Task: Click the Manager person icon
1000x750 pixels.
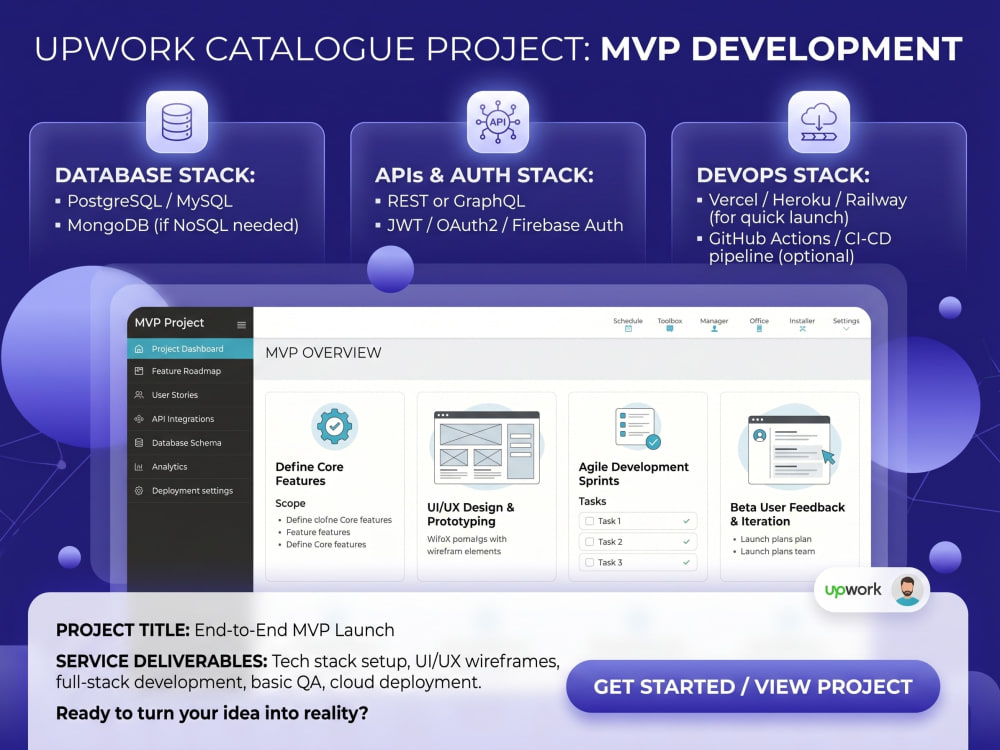Action: 714,329
